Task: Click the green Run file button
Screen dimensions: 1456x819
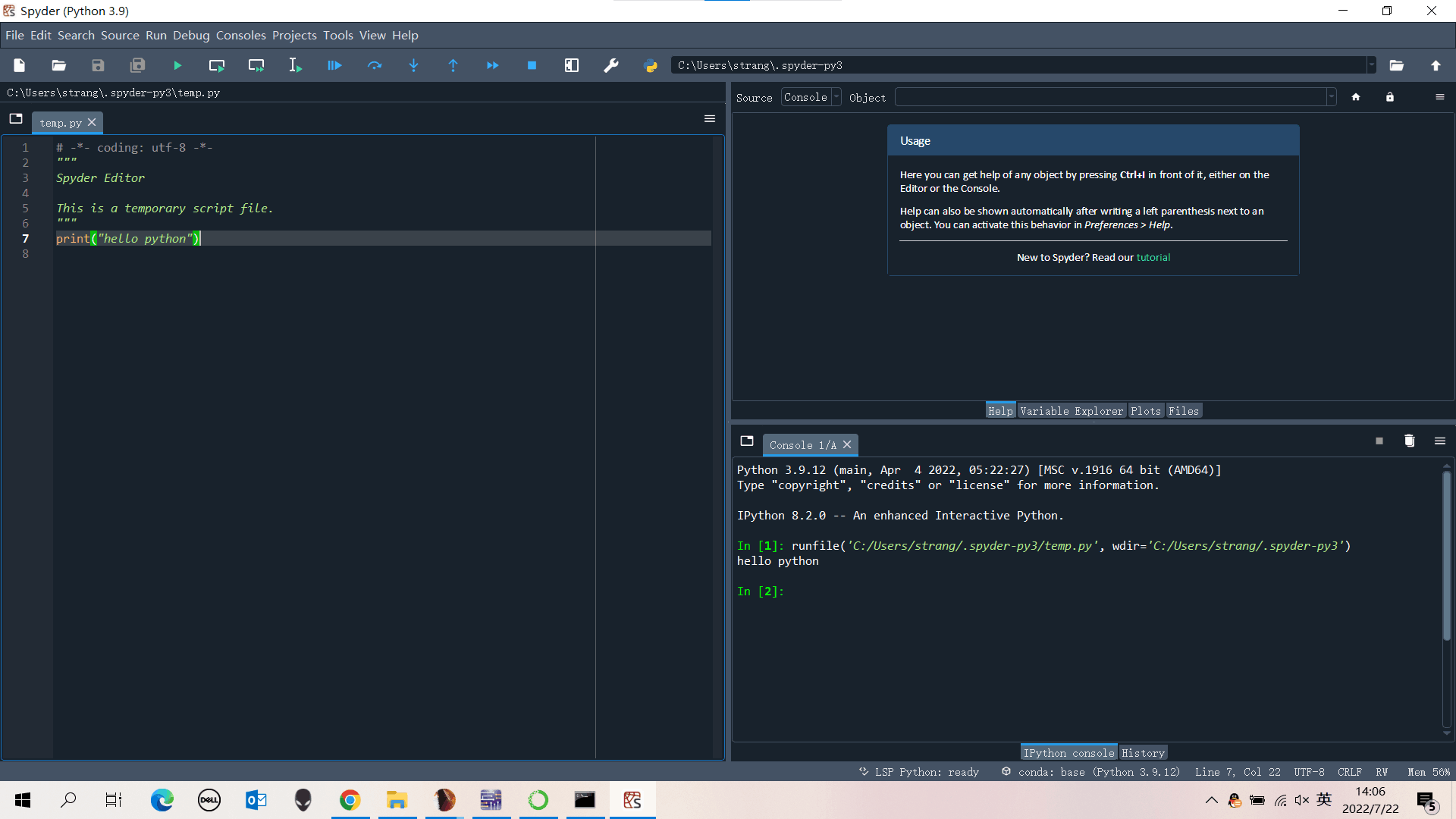Action: coord(177,66)
